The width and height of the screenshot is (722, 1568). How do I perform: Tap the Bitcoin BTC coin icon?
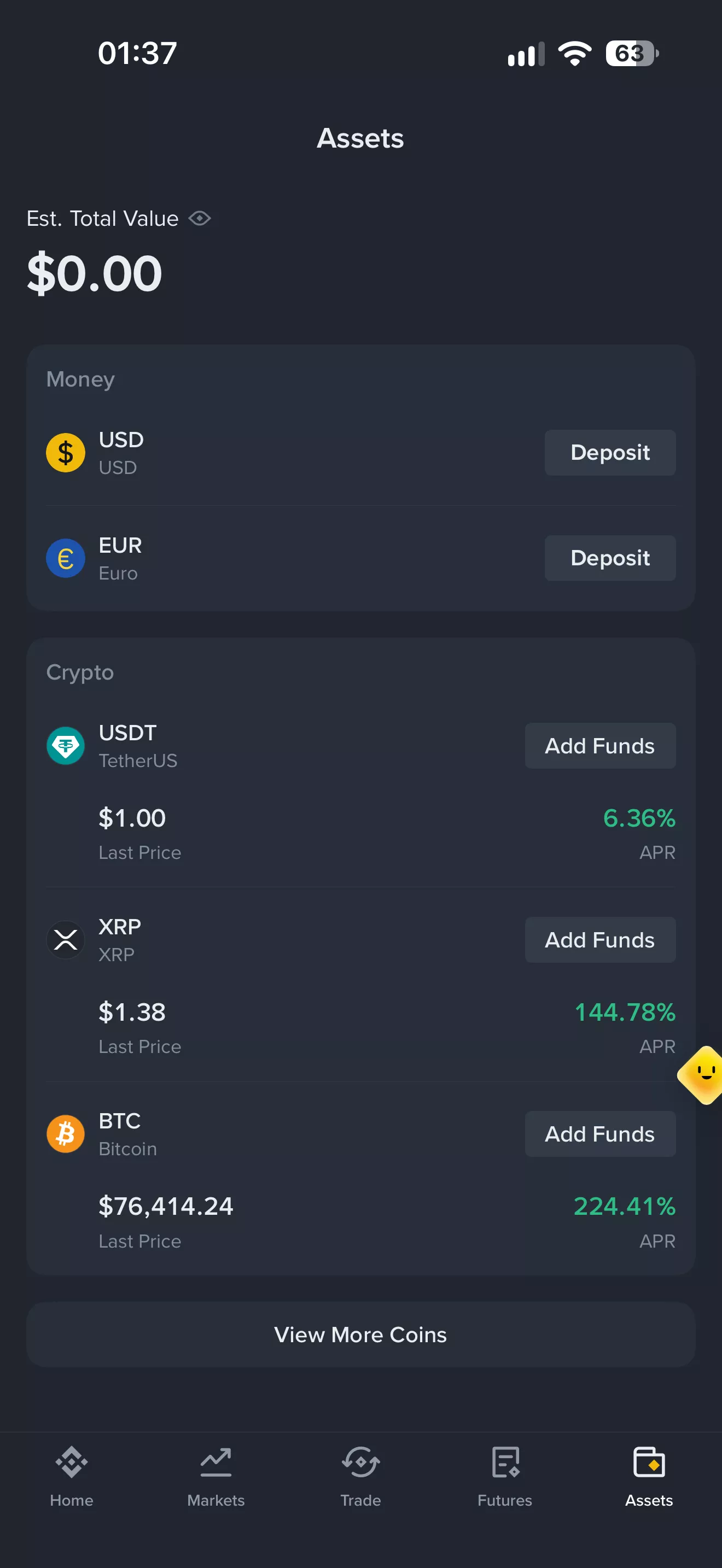click(66, 1133)
